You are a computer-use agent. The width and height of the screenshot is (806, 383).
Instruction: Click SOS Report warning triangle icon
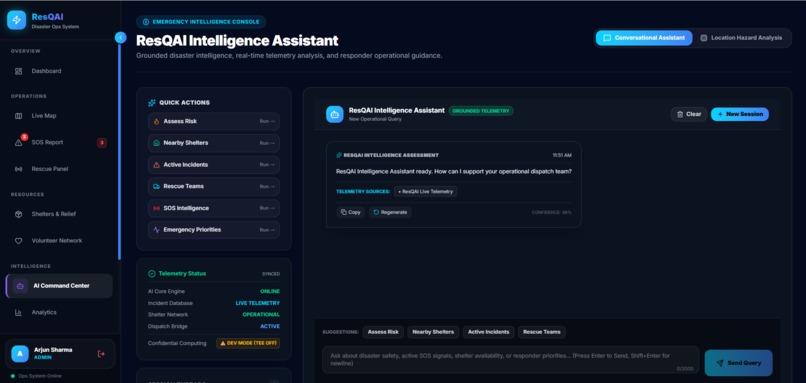tap(19, 143)
